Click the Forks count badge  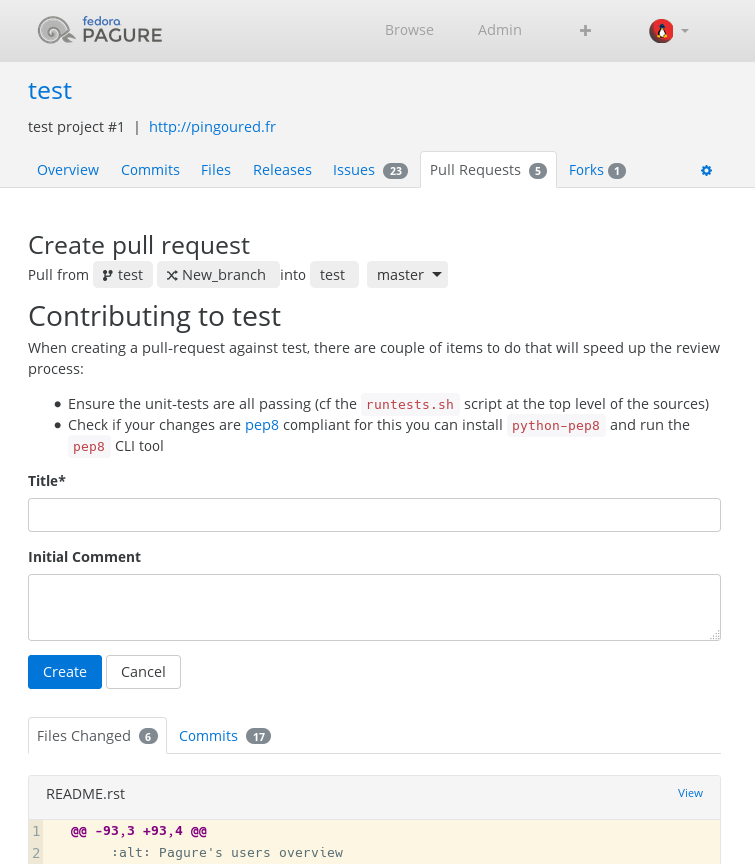click(x=617, y=171)
